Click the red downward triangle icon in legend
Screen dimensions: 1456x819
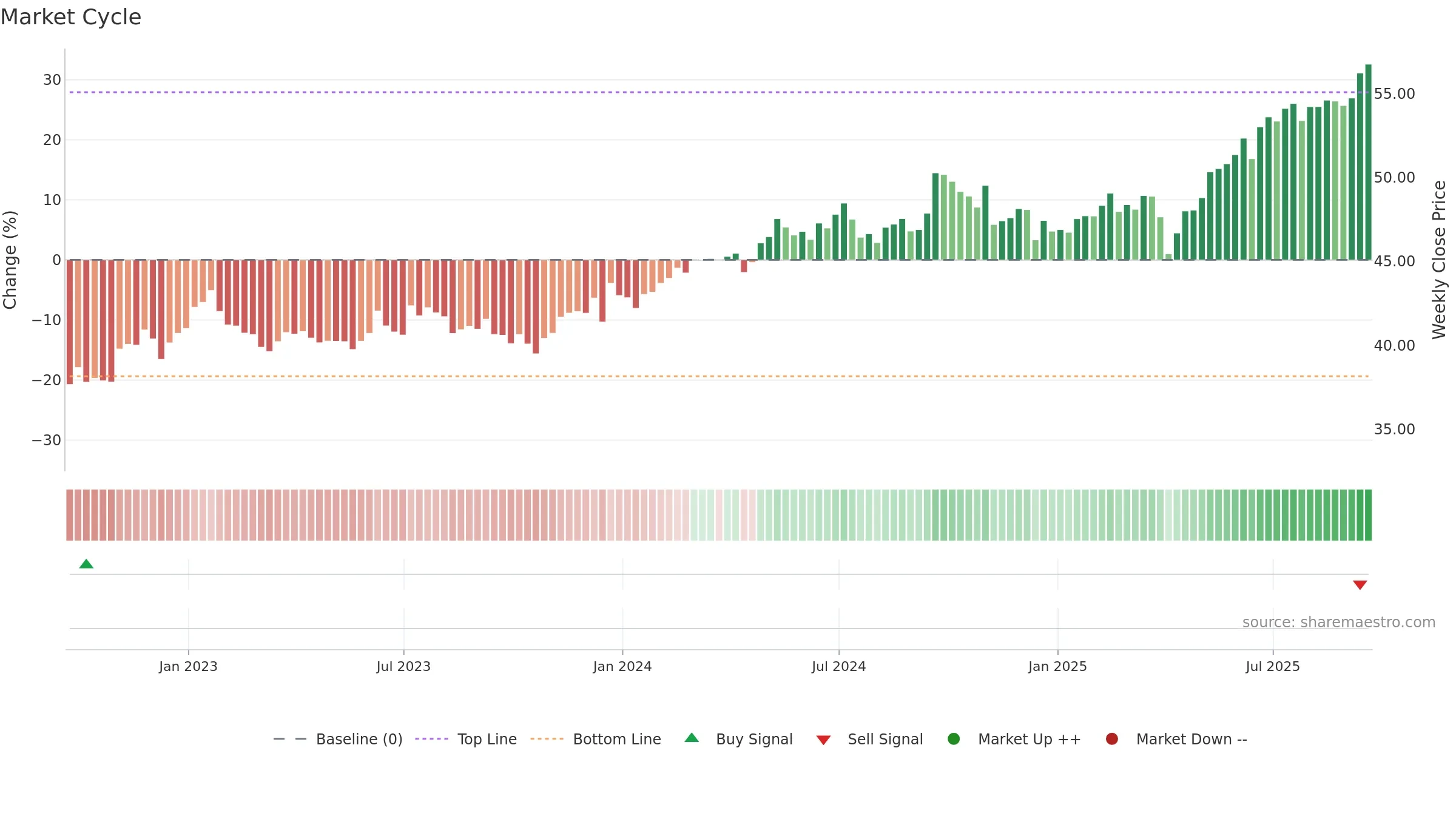click(x=823, y=740)
